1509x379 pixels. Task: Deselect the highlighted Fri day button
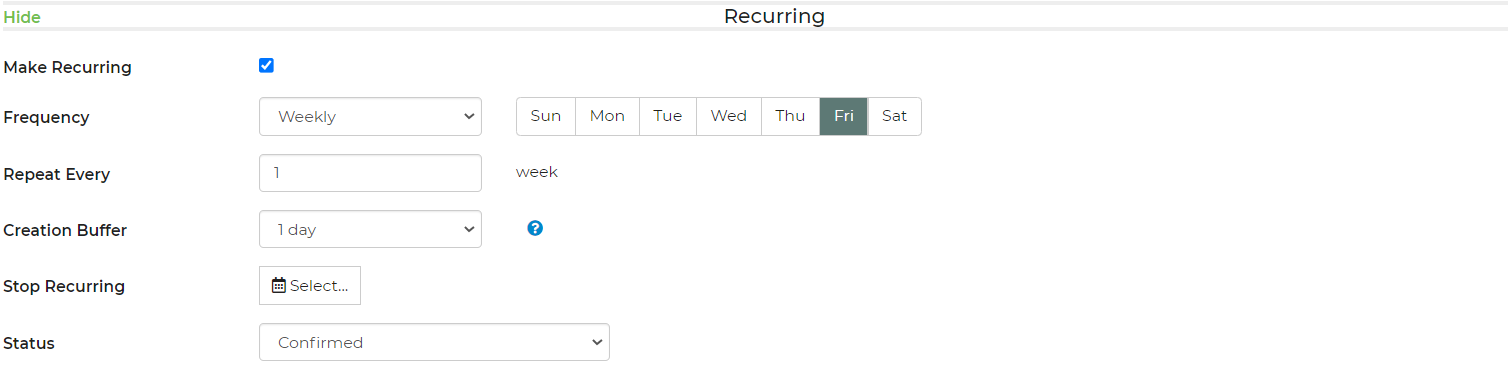[x=844, y=116]
